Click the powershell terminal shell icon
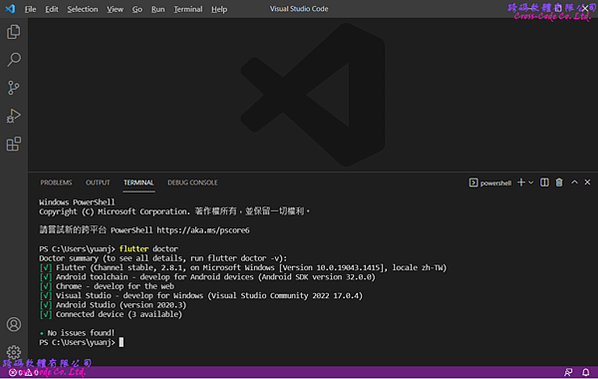 [473, 183]
